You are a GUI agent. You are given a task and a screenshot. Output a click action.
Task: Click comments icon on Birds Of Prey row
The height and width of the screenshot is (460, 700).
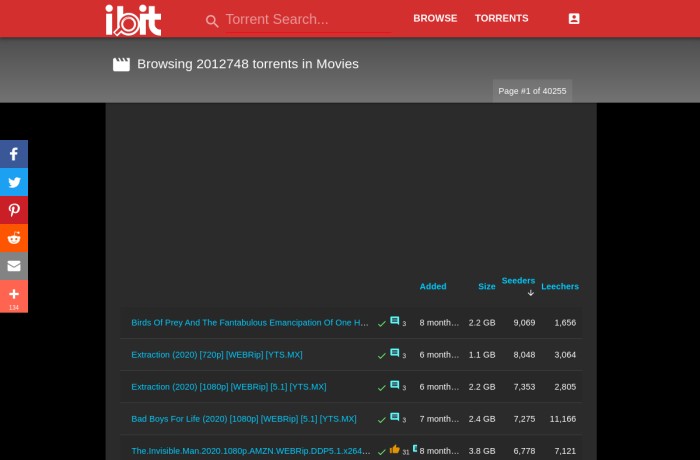coord(395,321)
